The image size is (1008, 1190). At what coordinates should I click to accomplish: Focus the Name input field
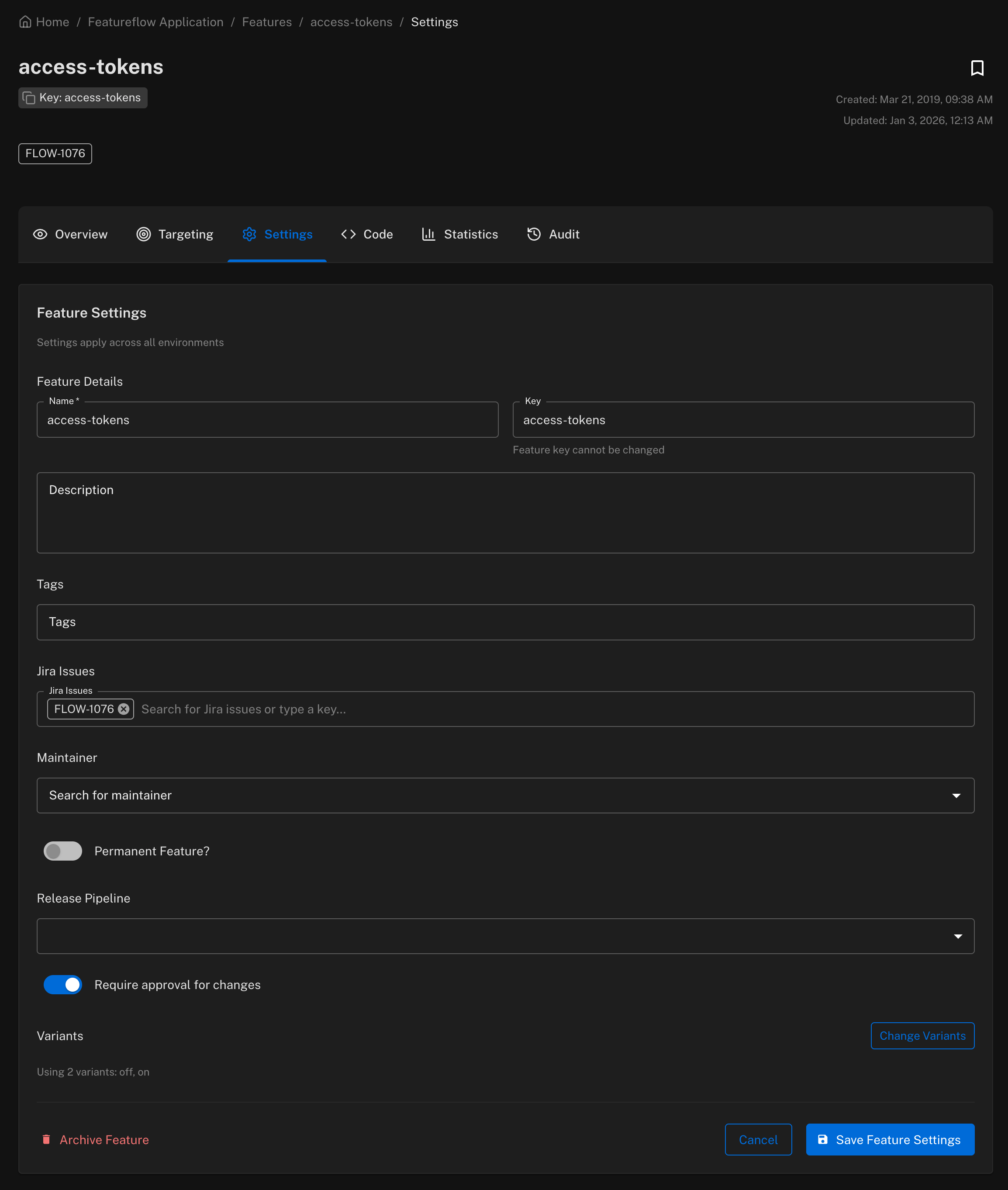pos(267,419)
